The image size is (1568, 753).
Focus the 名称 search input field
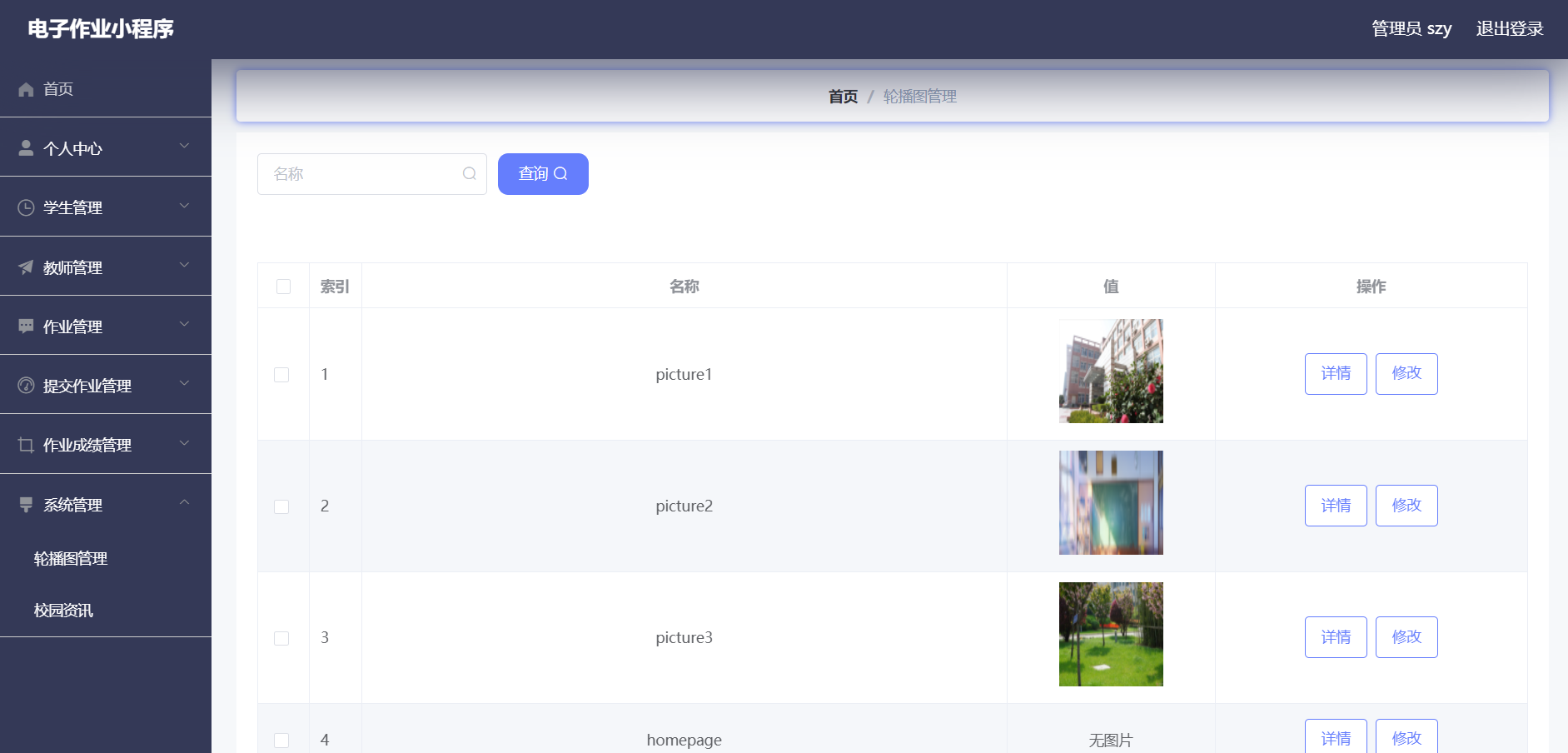click(372, 174)
